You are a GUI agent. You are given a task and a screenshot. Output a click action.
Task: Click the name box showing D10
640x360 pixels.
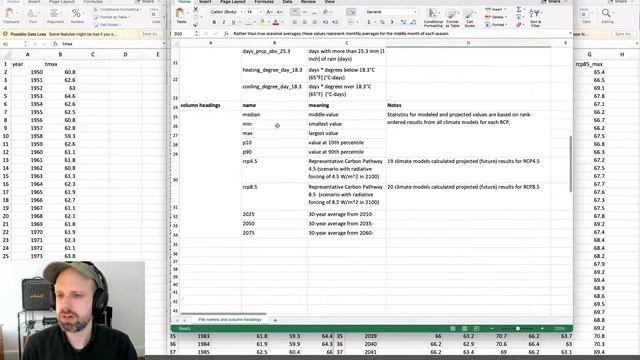click(183, 33)
